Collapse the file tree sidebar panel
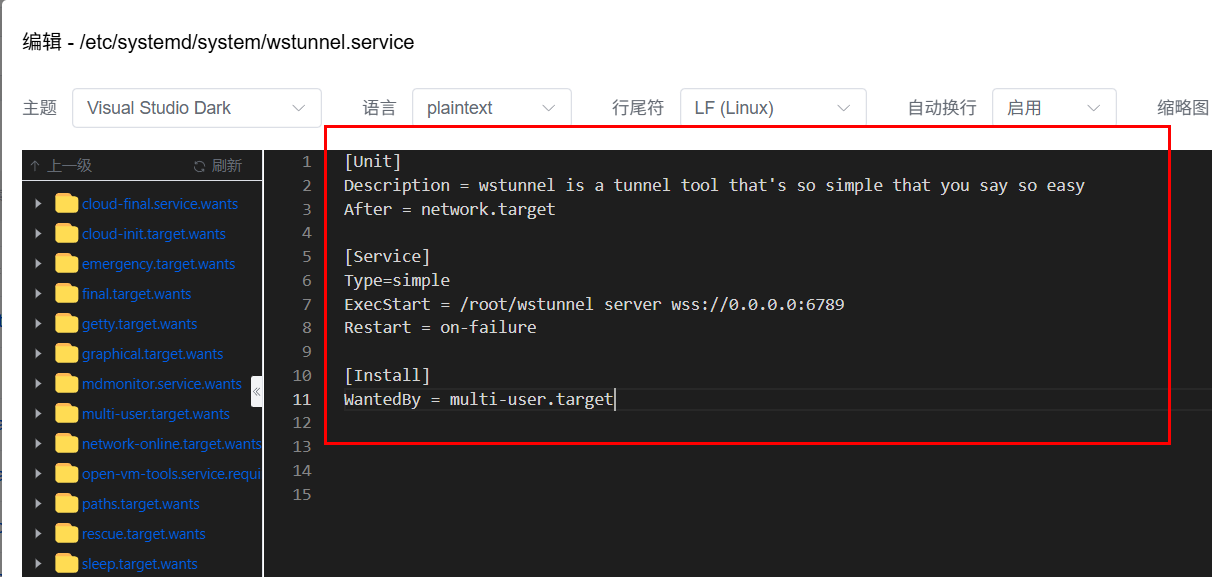 point(257,391)
